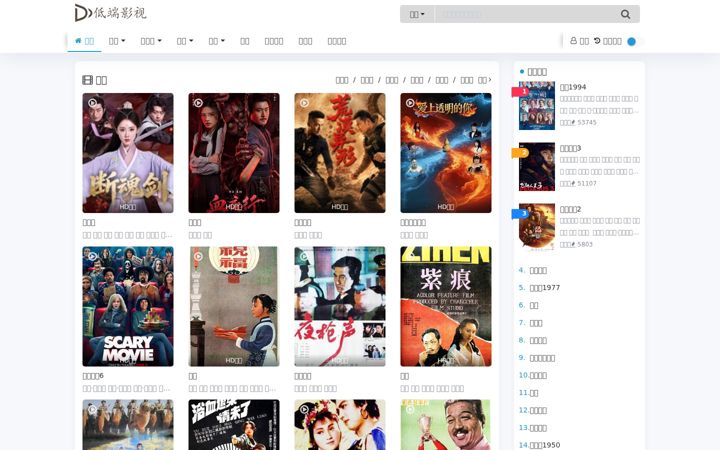
Task: Click the HD badge on 断魂剑 poster
Action: coord(128,207)
